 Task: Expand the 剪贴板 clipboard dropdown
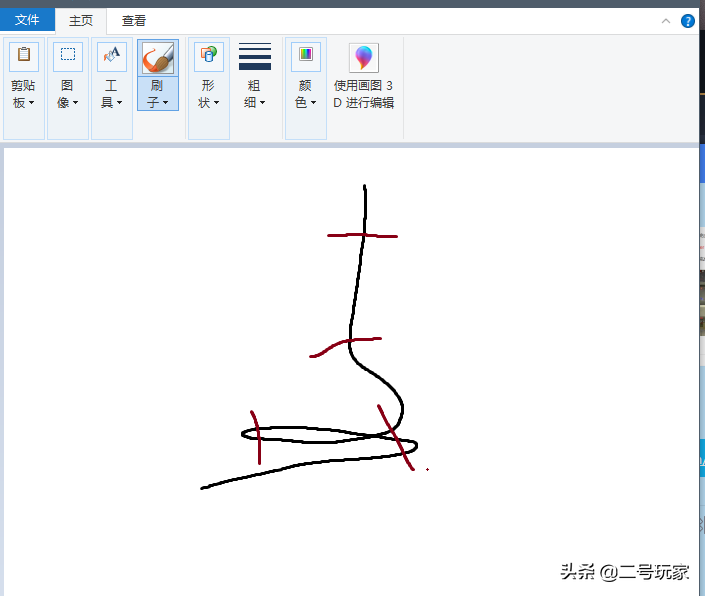click(23, 94)
